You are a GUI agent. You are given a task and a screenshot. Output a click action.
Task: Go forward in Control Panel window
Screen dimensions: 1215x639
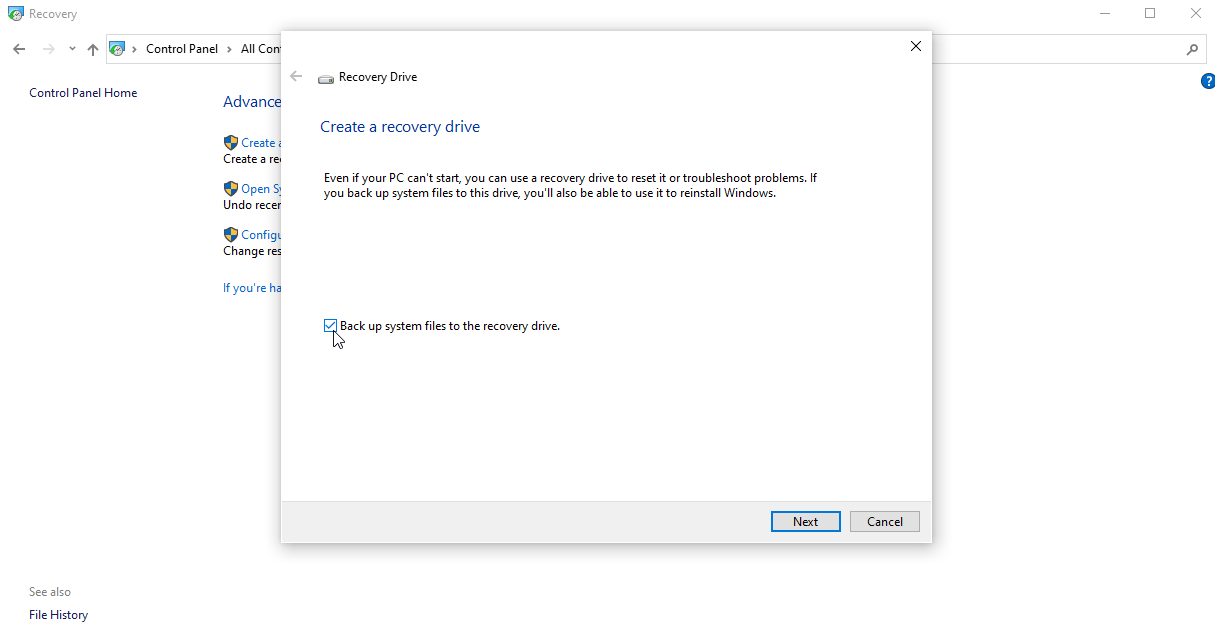click(x=49, y=49)
